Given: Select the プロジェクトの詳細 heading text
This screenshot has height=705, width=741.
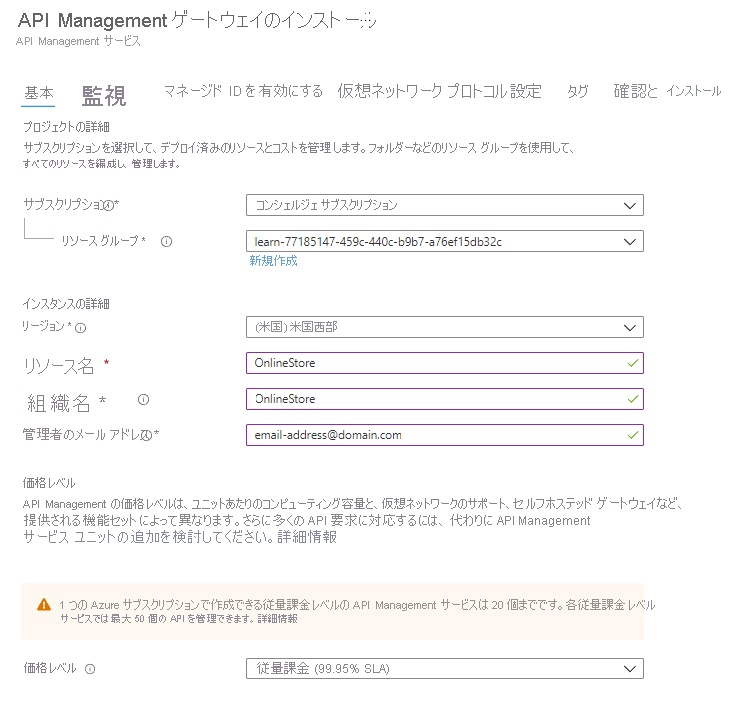Looking at the screenshot, I should pyautogui.click(x=66, y=127).
